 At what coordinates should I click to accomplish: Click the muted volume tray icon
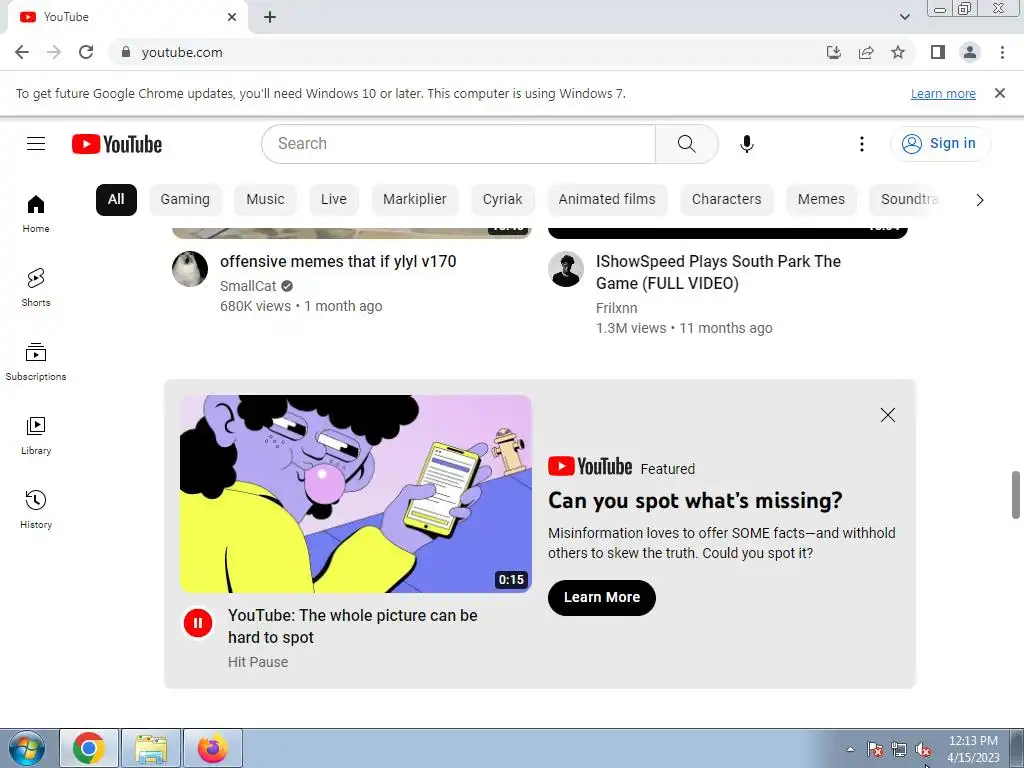point(923,750)
